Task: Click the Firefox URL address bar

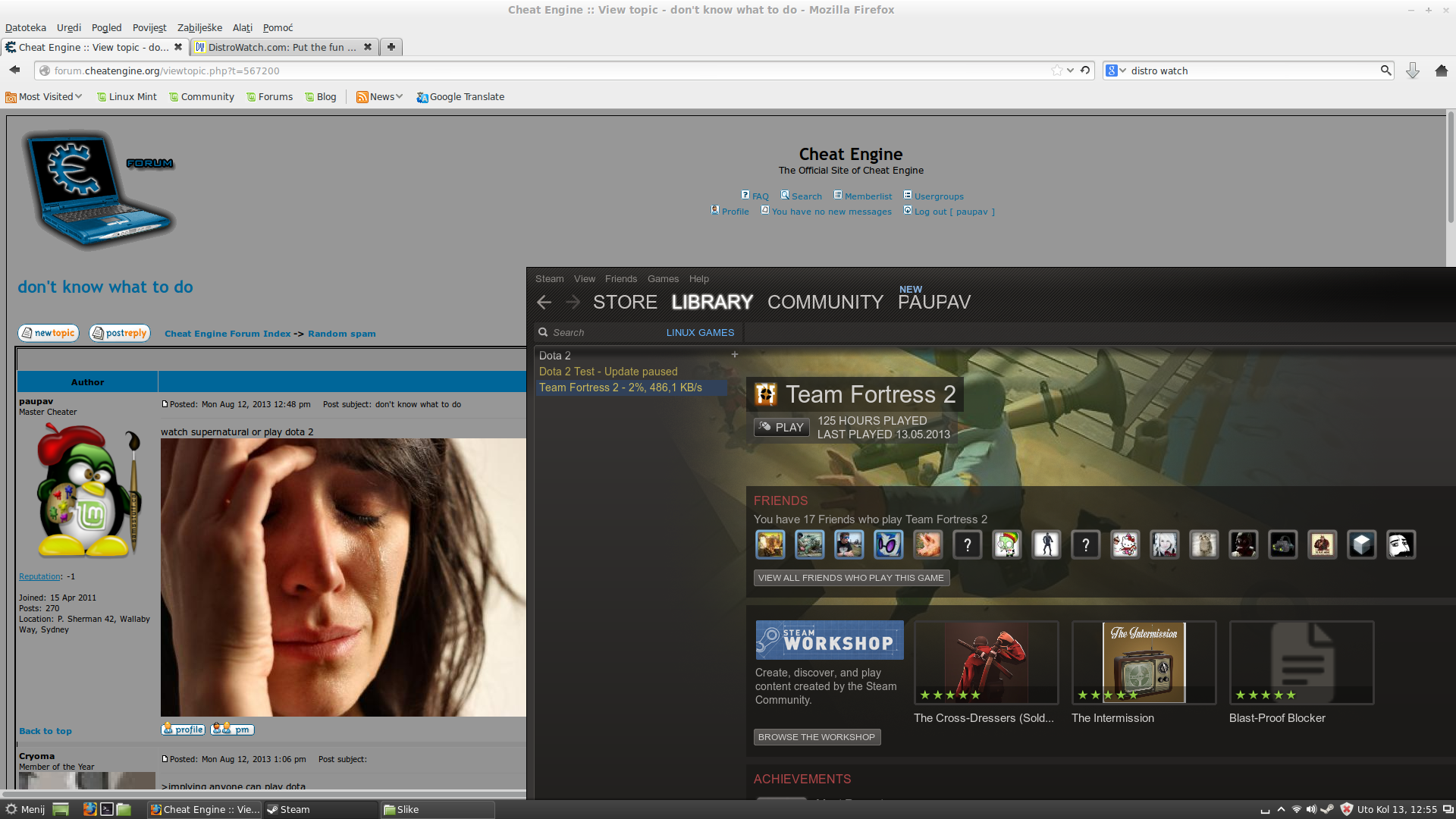Action: [546, 71]
